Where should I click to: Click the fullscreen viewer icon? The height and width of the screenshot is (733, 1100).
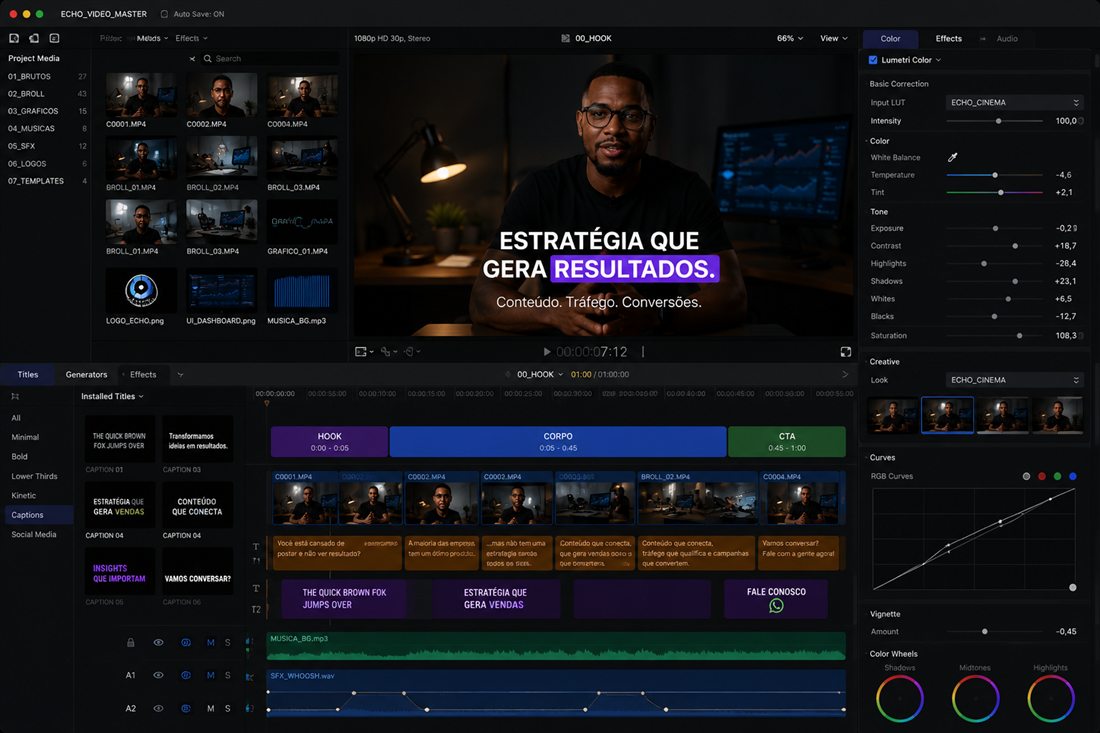pyautogui.click(x=845, y=352)
